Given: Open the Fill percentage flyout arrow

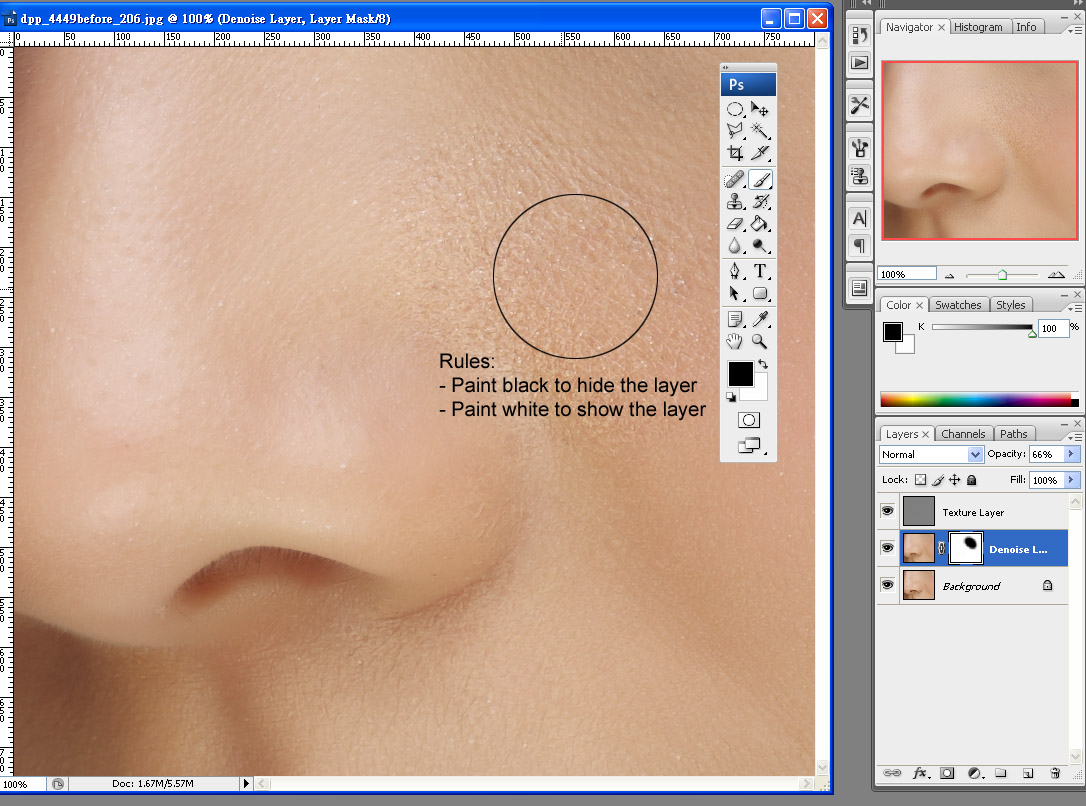Looking at the screenshot, I should coord(1071,480).
